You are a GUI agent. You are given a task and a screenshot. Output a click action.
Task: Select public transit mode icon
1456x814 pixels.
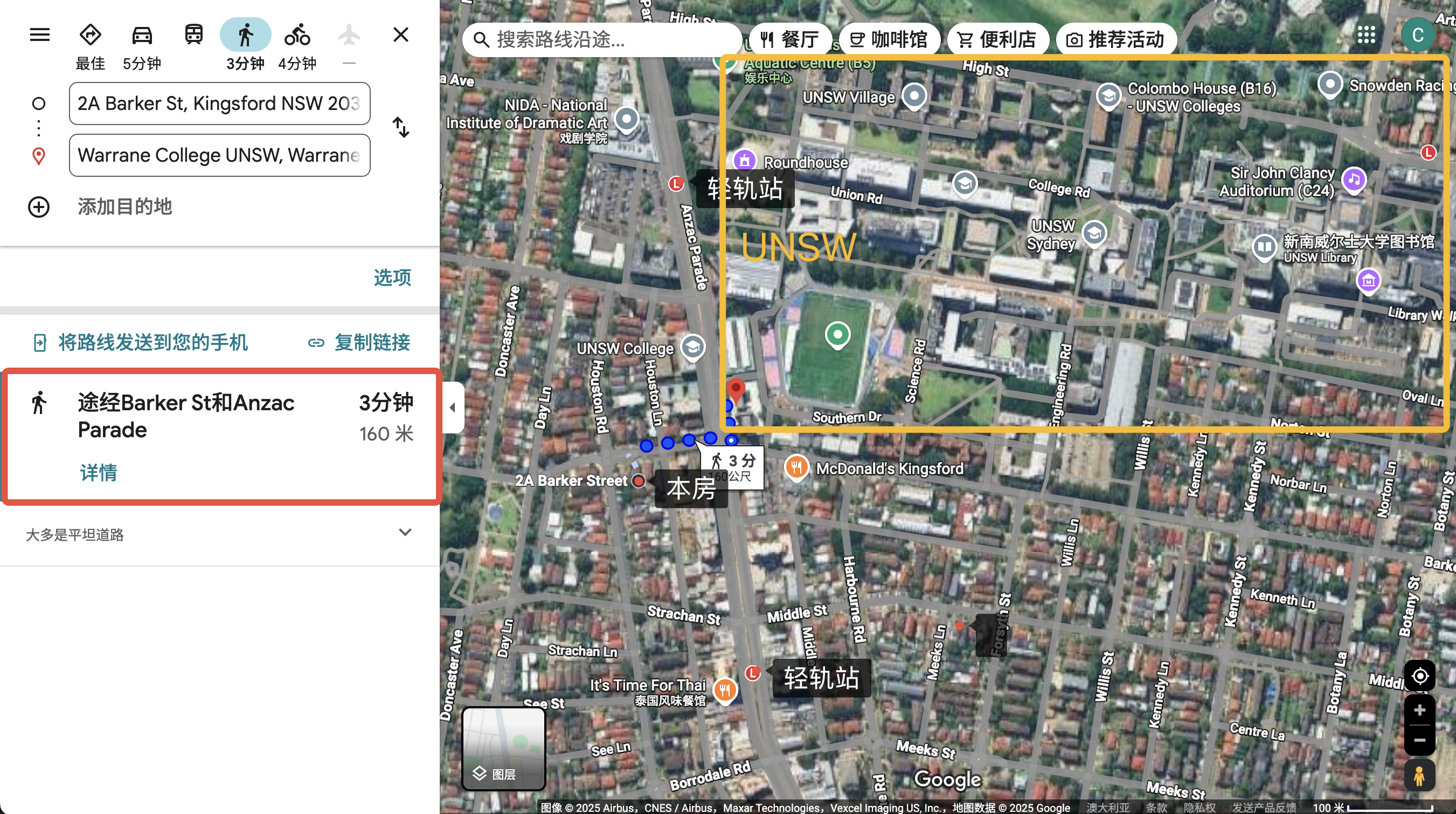[x=194, y=35]
